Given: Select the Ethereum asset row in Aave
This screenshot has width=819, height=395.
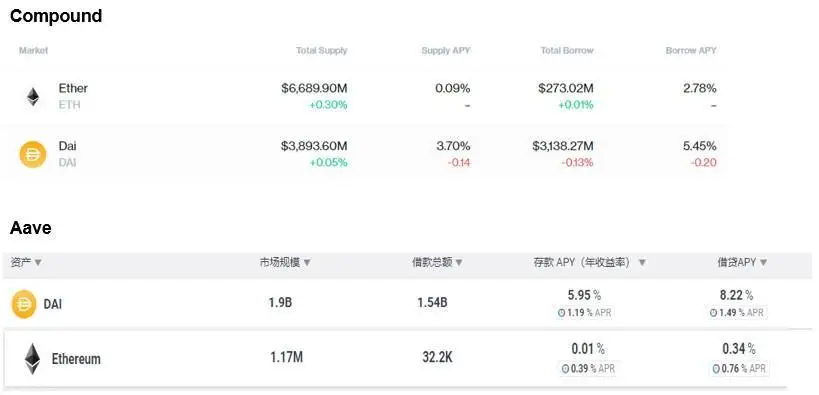Looking at the screenshot, I should point(407,358).
